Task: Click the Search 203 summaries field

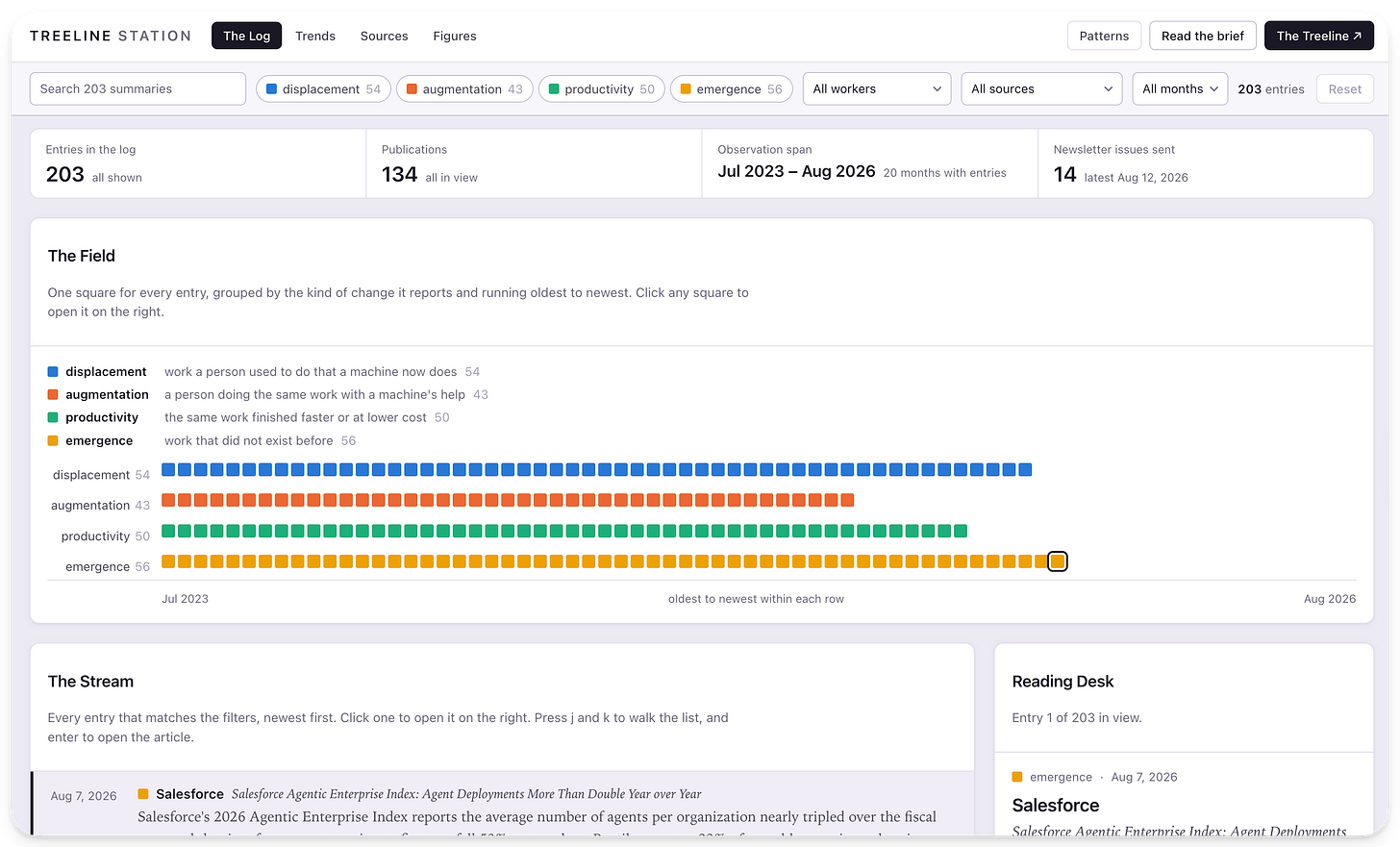Action: click(x=137, y=88)
